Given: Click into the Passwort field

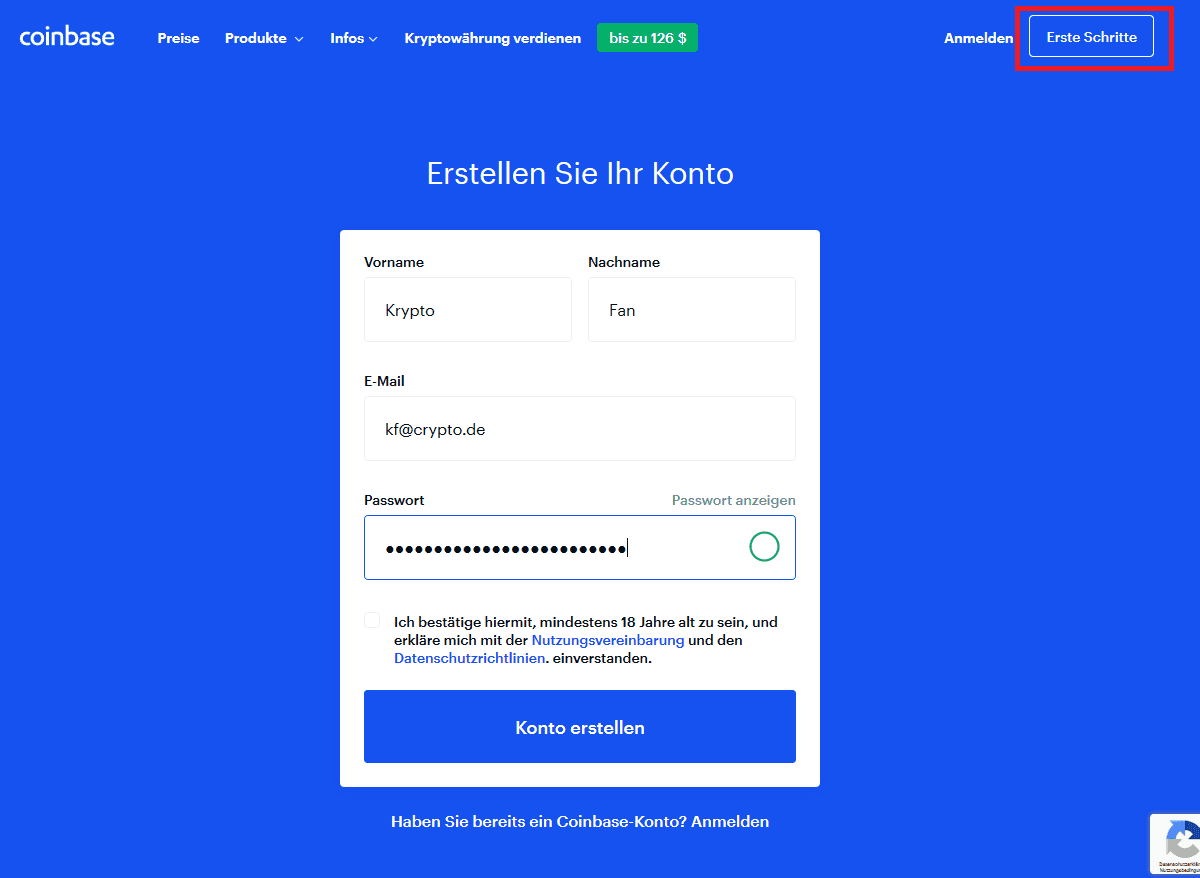Looking at the screenshot, I should [x=550, y=548].
